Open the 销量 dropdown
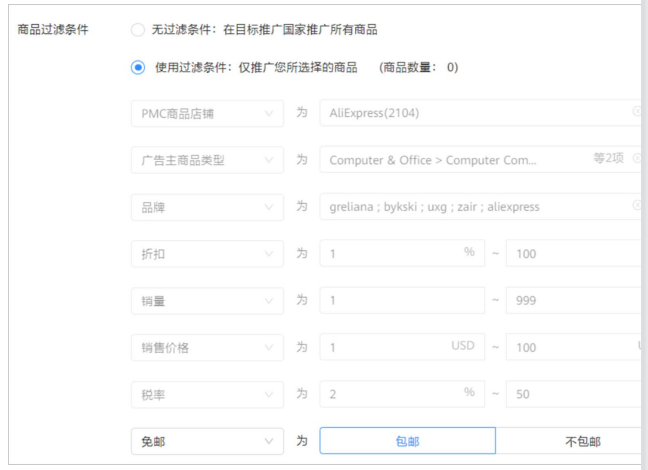This screenshot has height=470, width=648. 207,301
